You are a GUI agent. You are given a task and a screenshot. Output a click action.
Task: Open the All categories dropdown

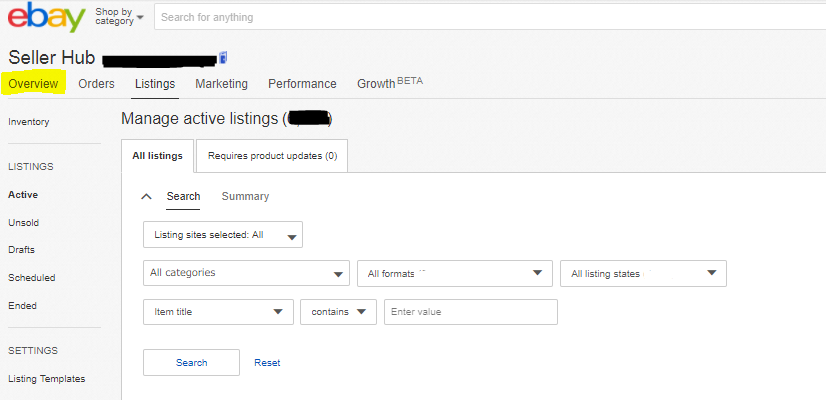pos(246,273)
